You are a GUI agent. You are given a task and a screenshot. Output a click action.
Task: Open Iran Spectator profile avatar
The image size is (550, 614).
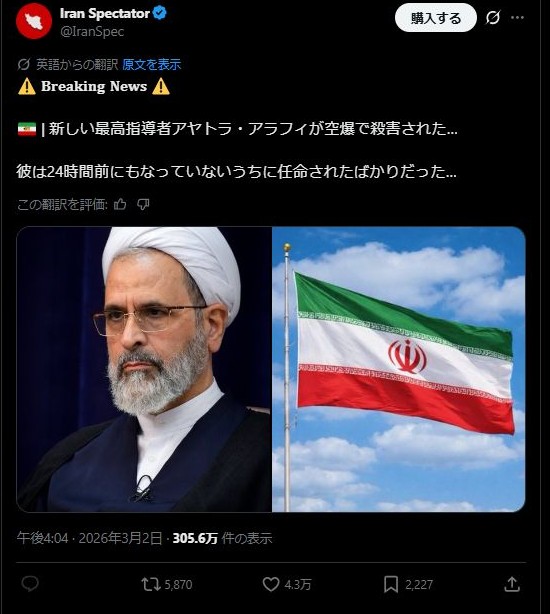pyautogui.click(x=34, y=21)
